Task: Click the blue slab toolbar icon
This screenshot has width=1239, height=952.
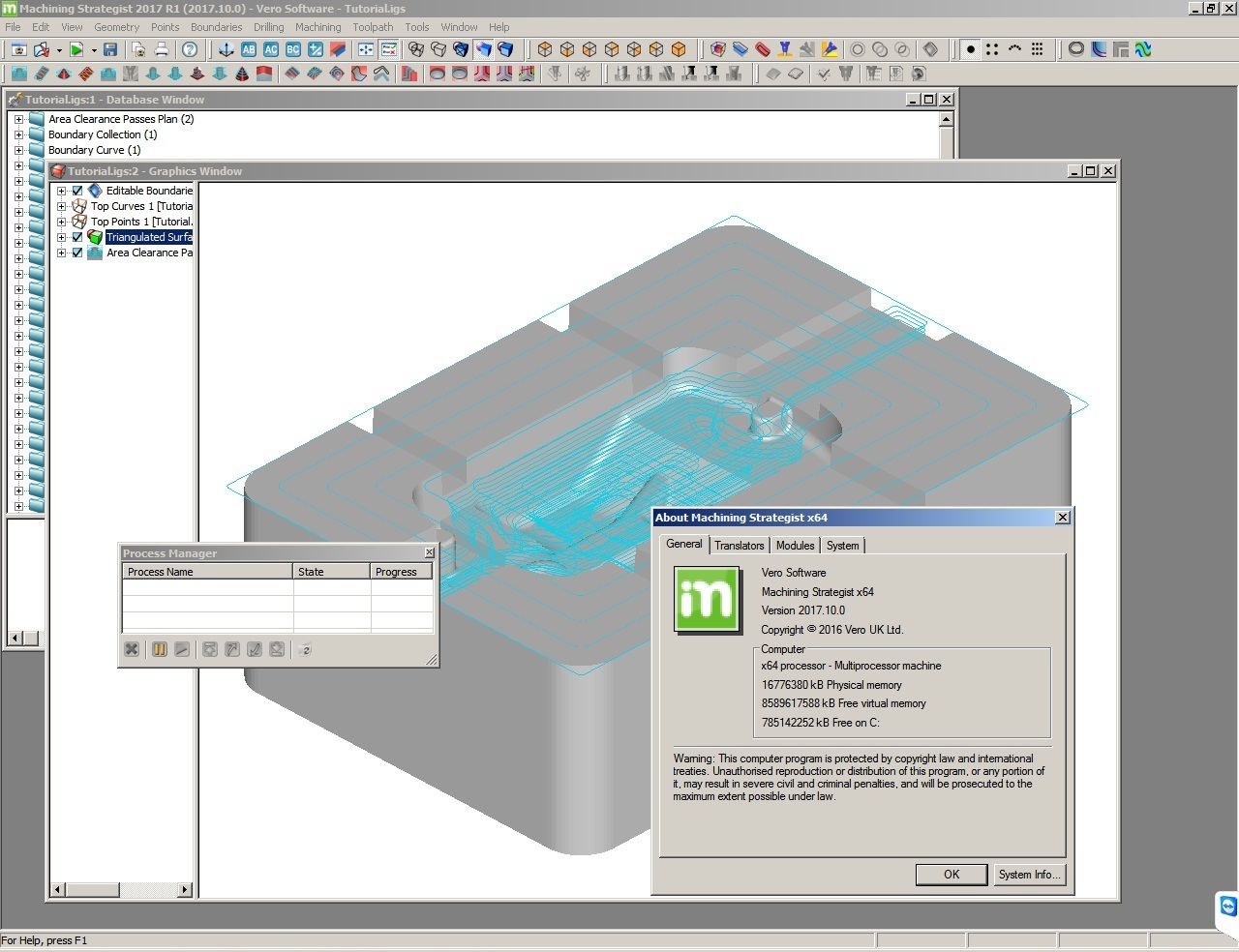Action: click(740, 49)
